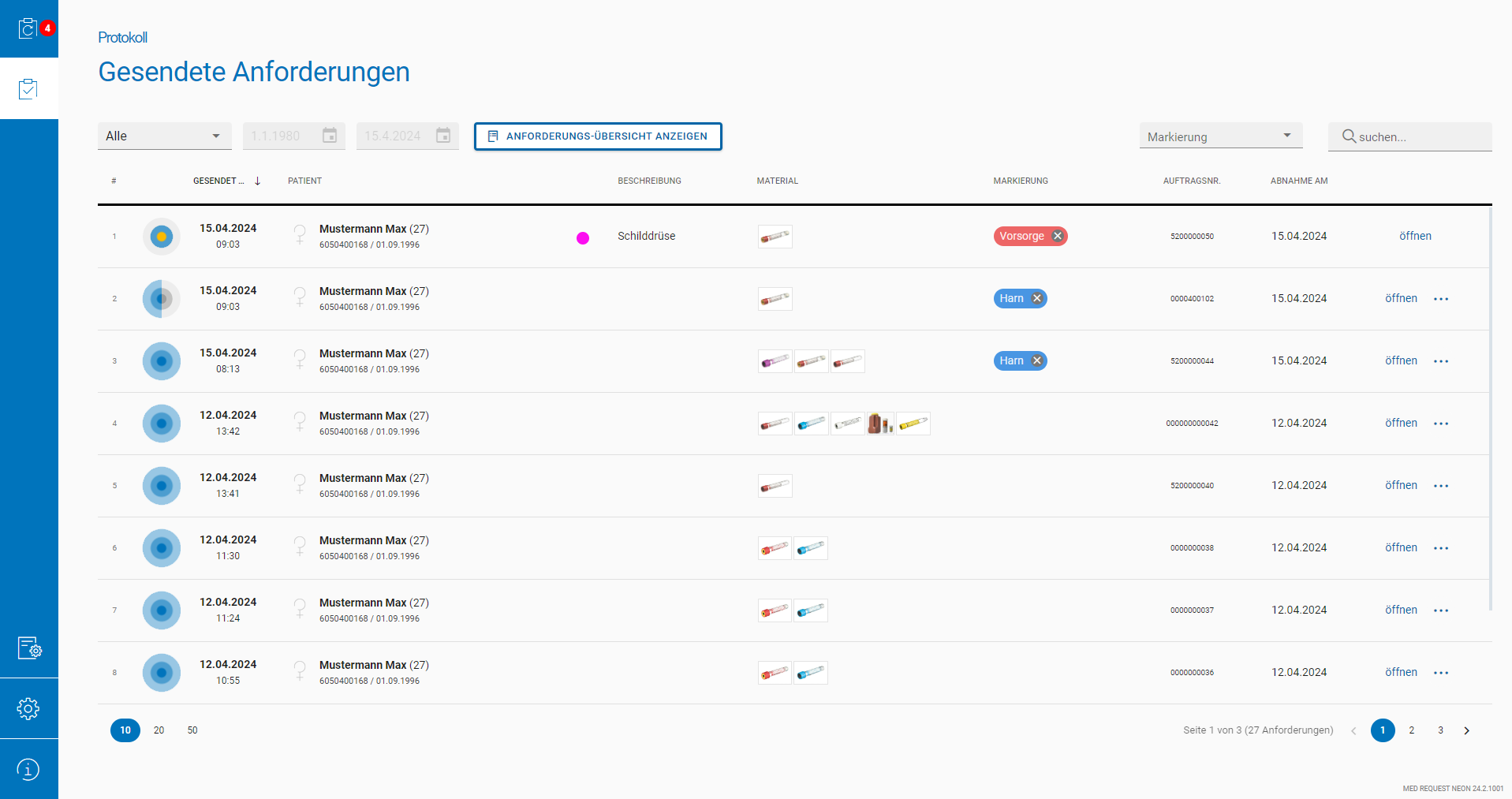Screen dimensions: 1512x799
Task: Click the table vertical scrollbar
Action: click(x=1490, y=409)
